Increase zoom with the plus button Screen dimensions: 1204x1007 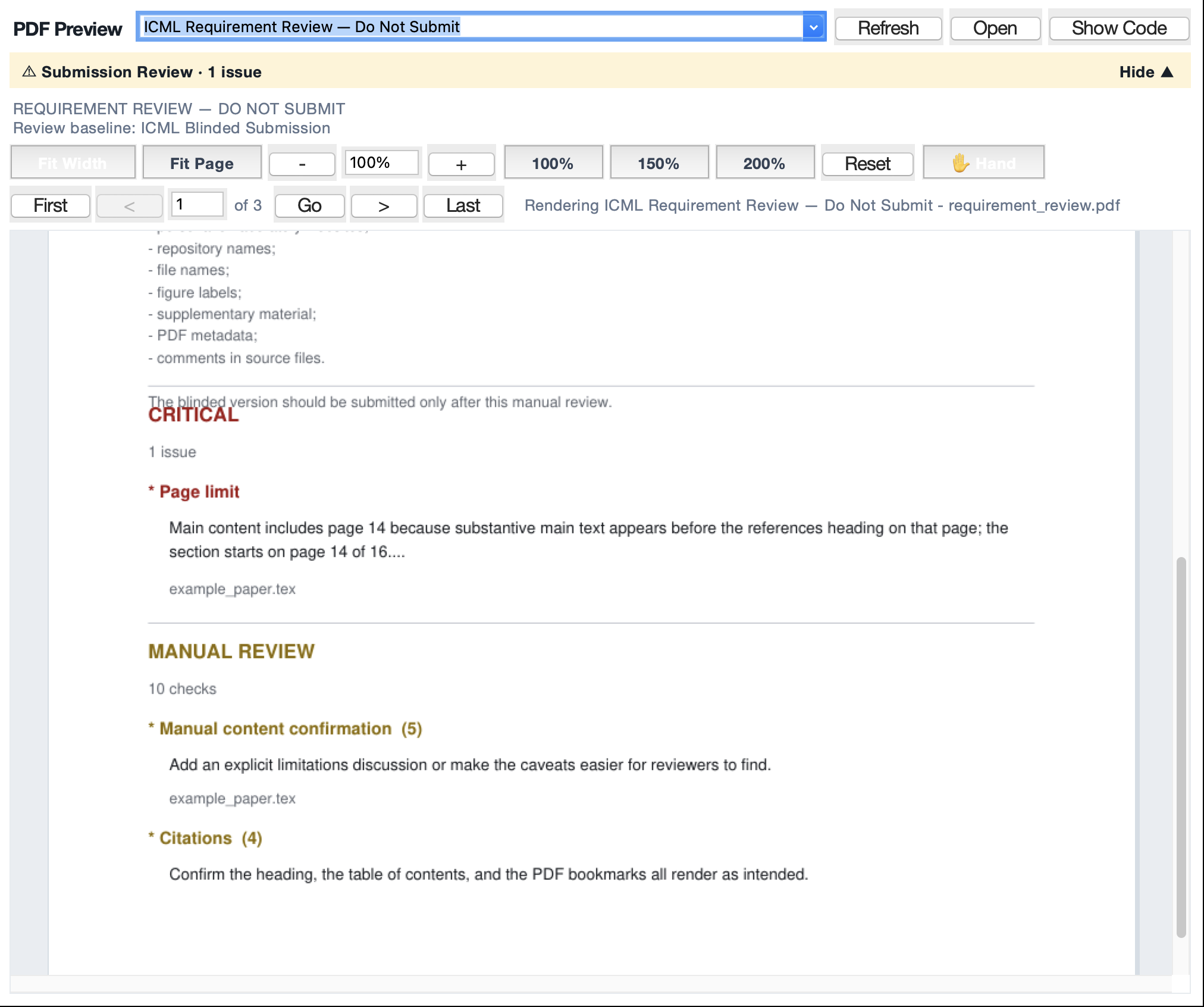point(461,164)
